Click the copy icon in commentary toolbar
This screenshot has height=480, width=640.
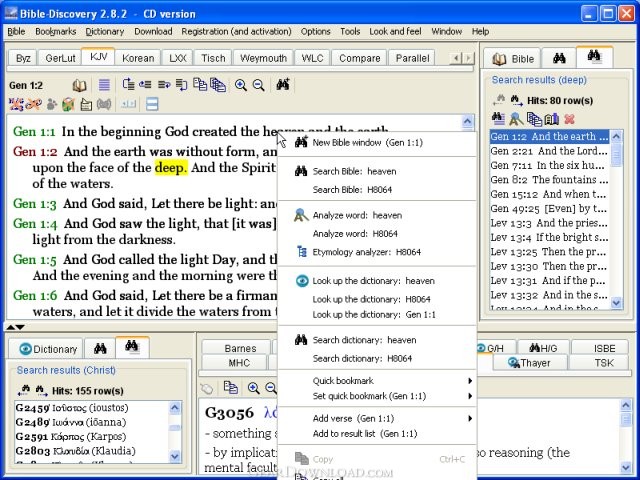[x=231, y=387]
